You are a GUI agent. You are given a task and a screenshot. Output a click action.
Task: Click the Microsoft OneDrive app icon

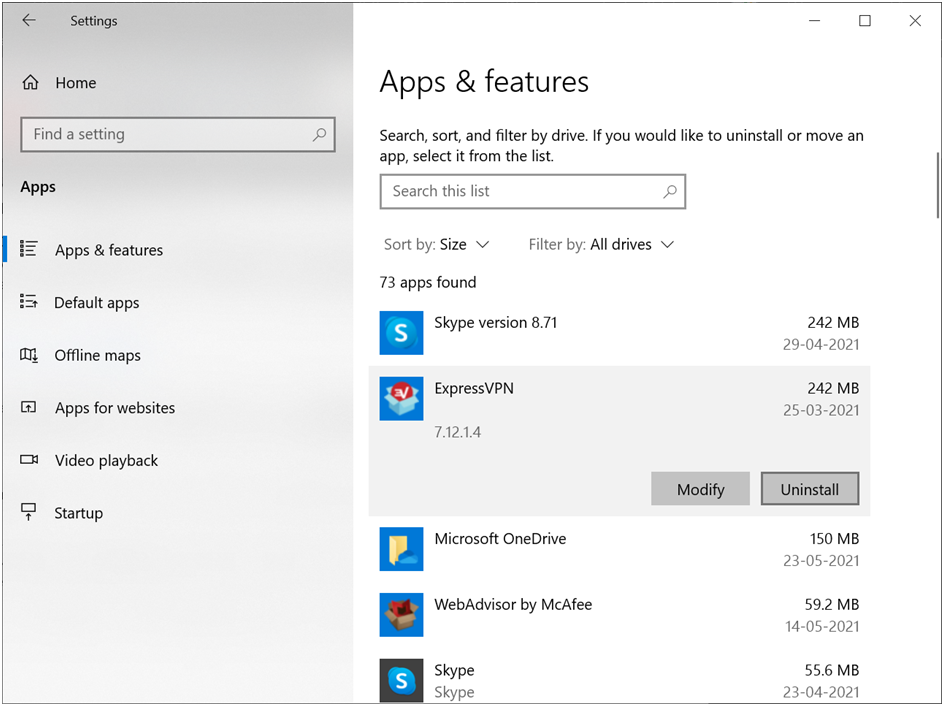(401, 549)
